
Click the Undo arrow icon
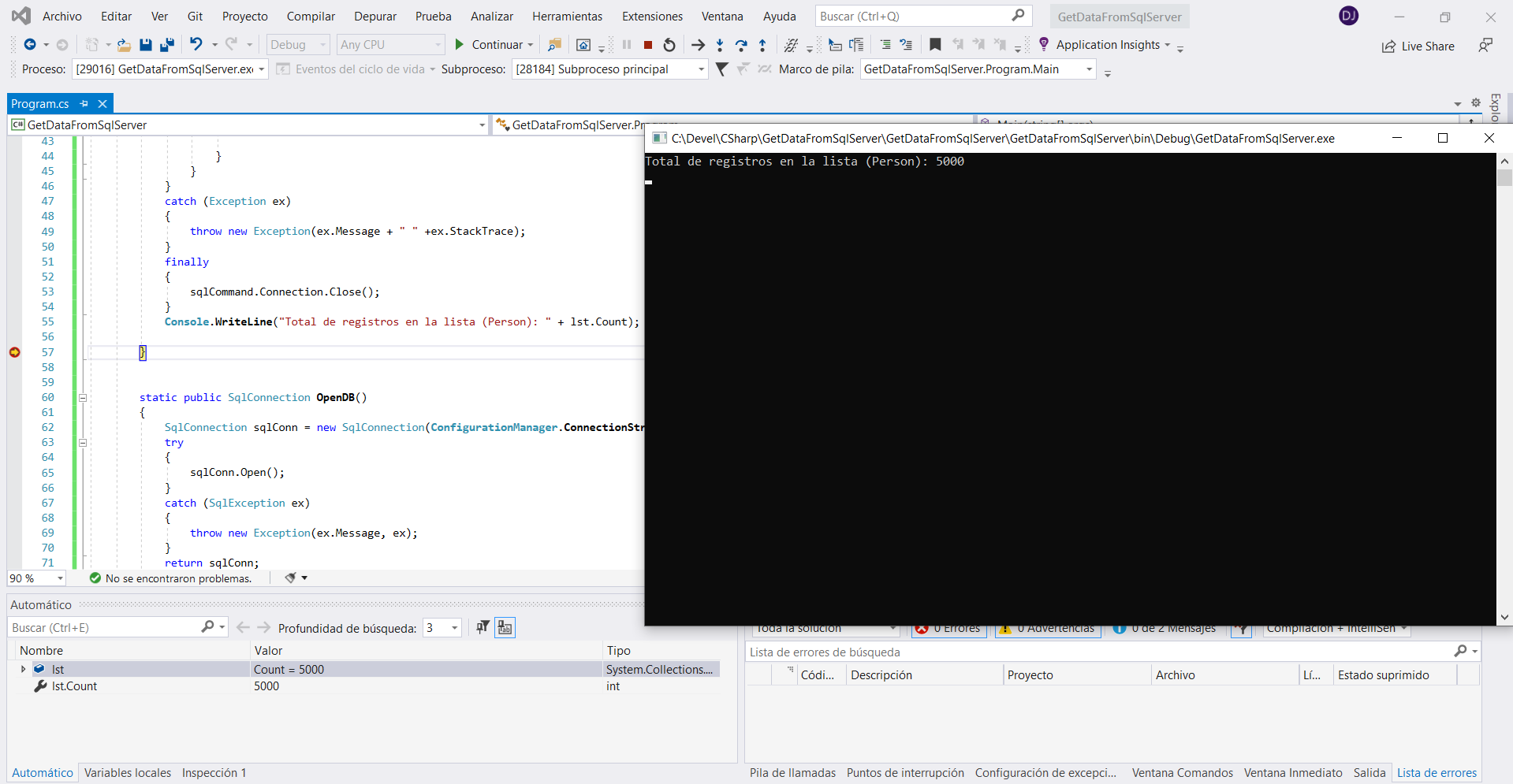point(196,45)
